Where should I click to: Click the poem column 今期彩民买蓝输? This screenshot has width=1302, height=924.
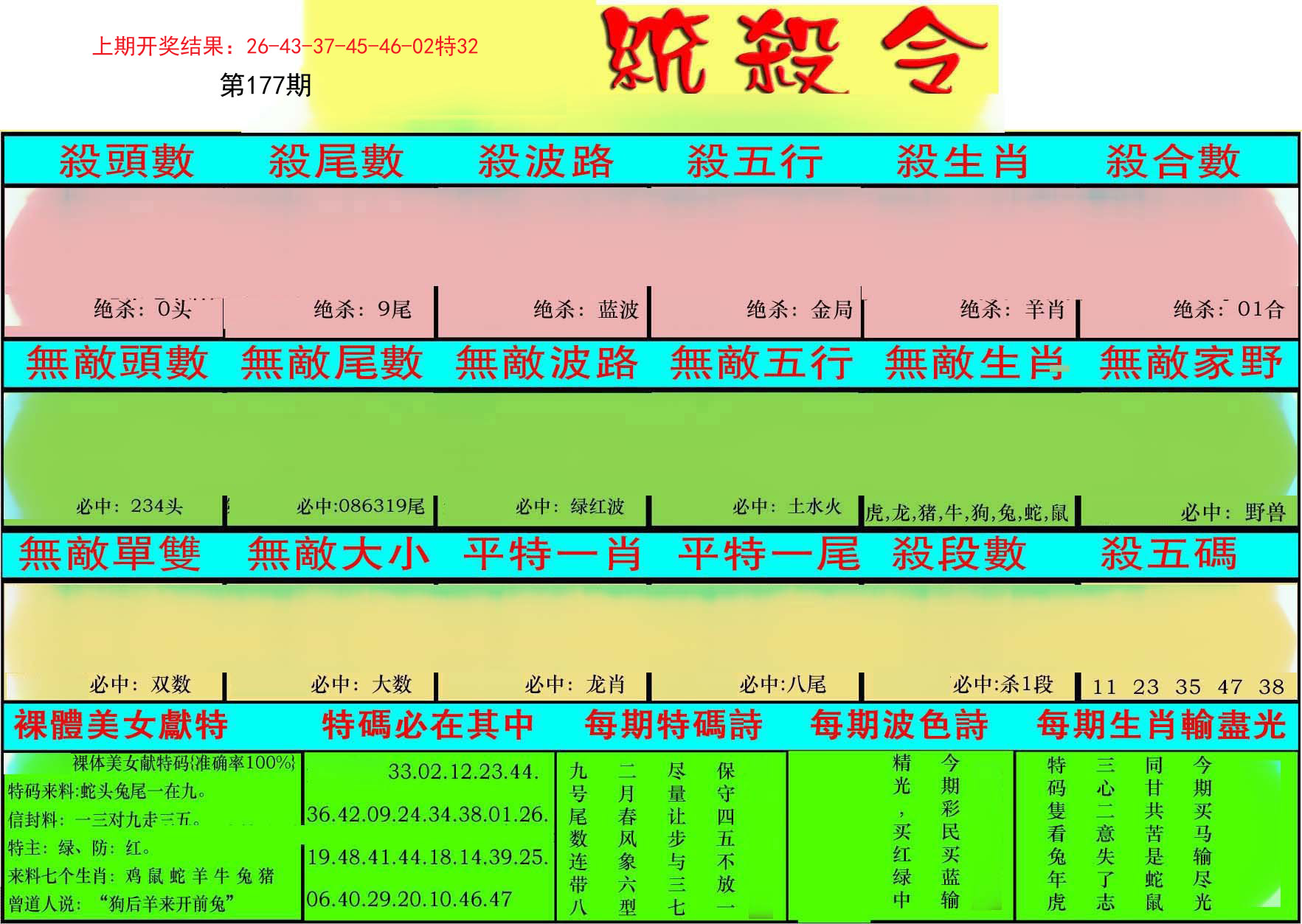(950, 831)
